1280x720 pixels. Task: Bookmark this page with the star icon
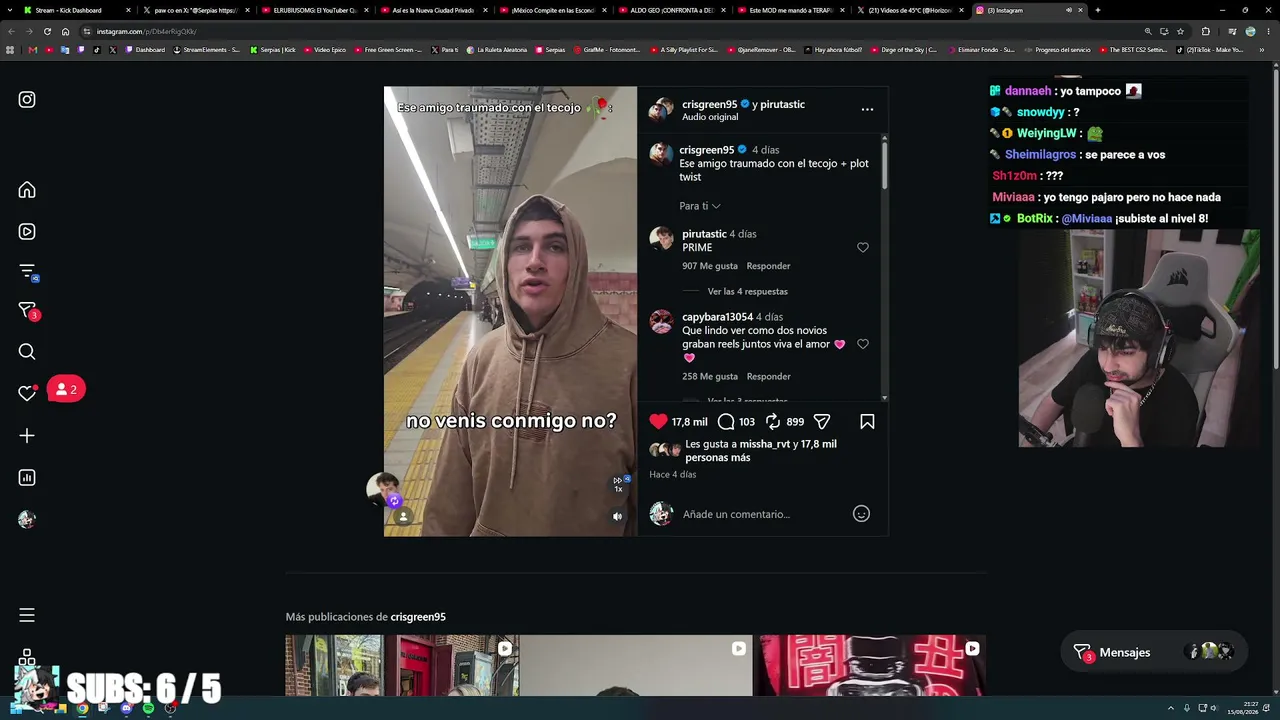[x=1180, y=31]
